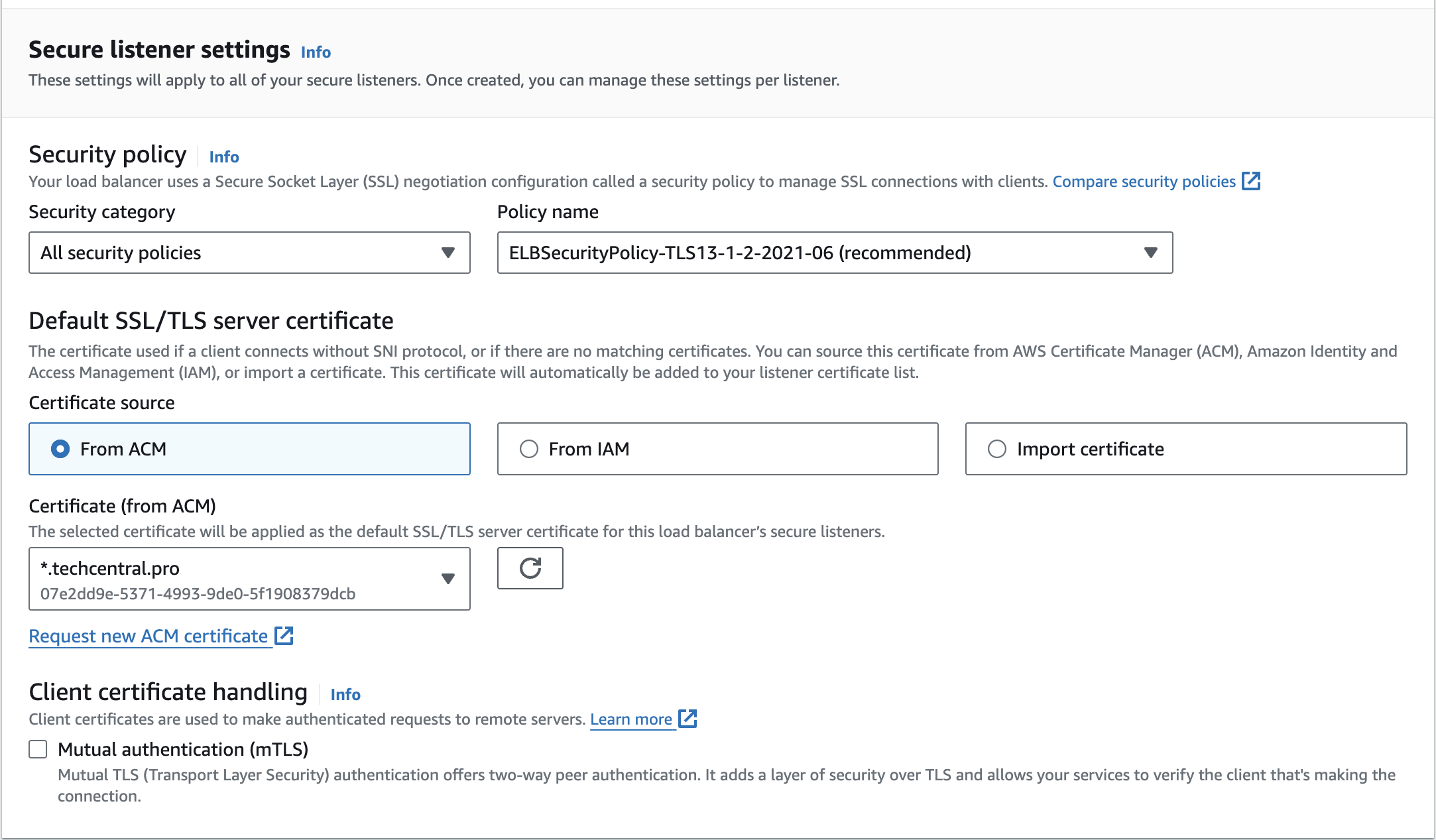Open Info link for Client certificate handling
The image size is (1436, 840).
(345, 694)
